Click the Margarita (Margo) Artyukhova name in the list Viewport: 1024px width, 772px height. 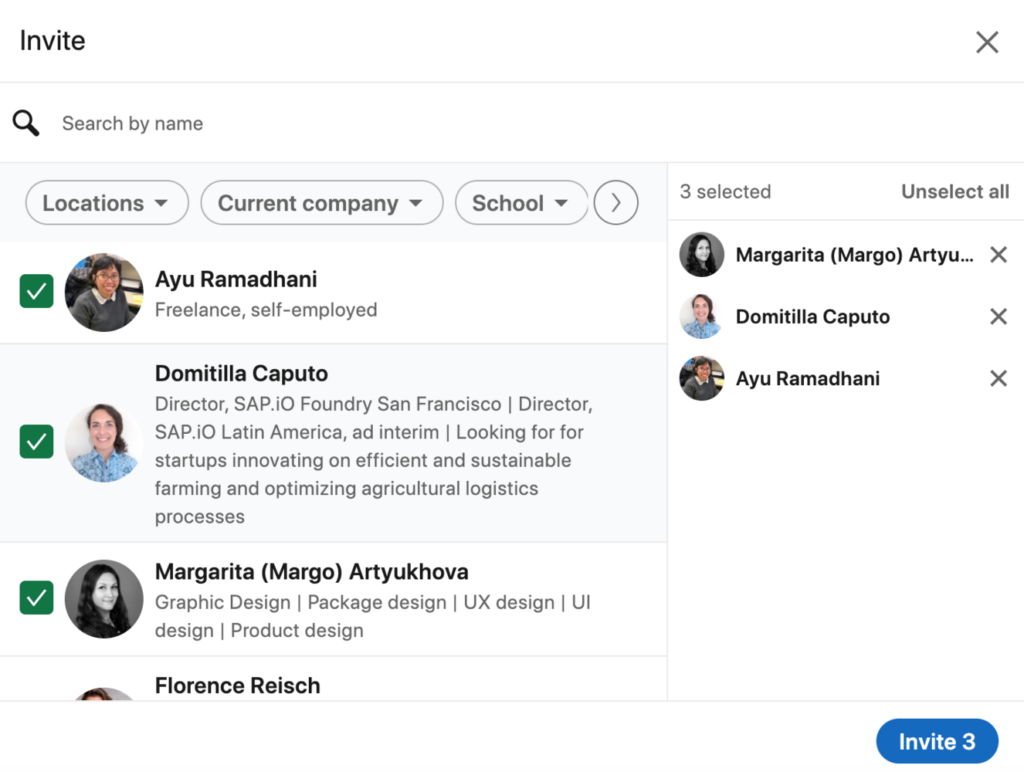tap(312, 572)
